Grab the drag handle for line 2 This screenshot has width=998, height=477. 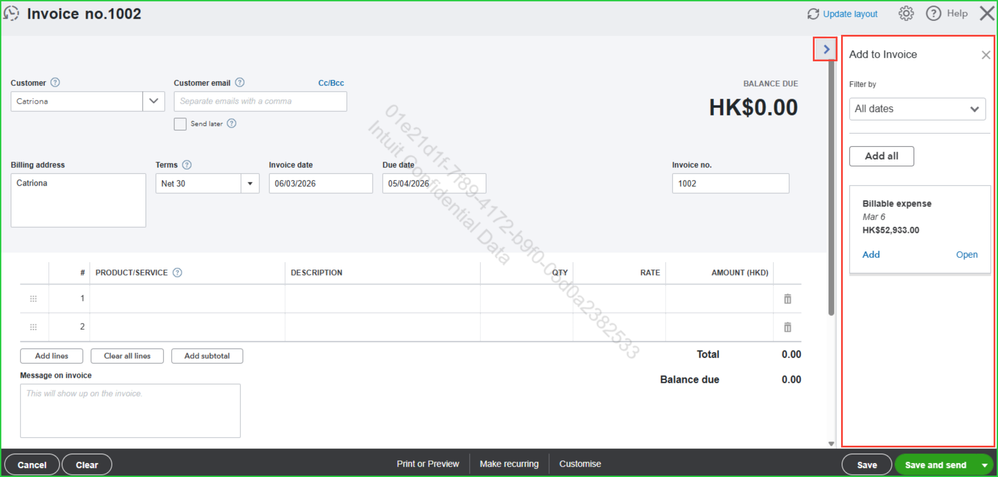click(34, 327)
